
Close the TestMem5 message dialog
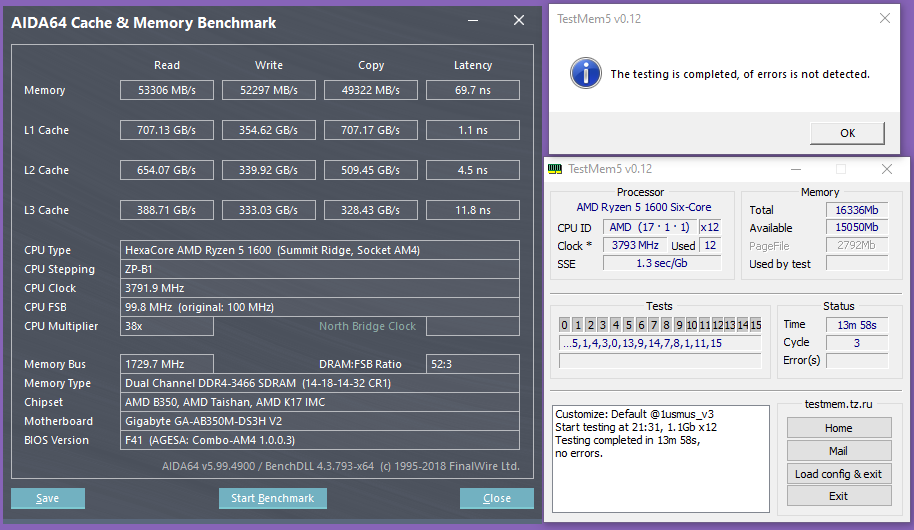tap(885, 19)
